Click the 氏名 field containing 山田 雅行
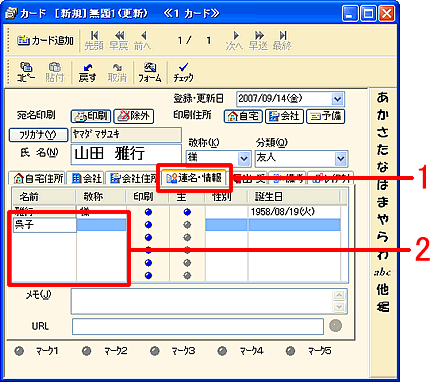 tap(126, 154)
